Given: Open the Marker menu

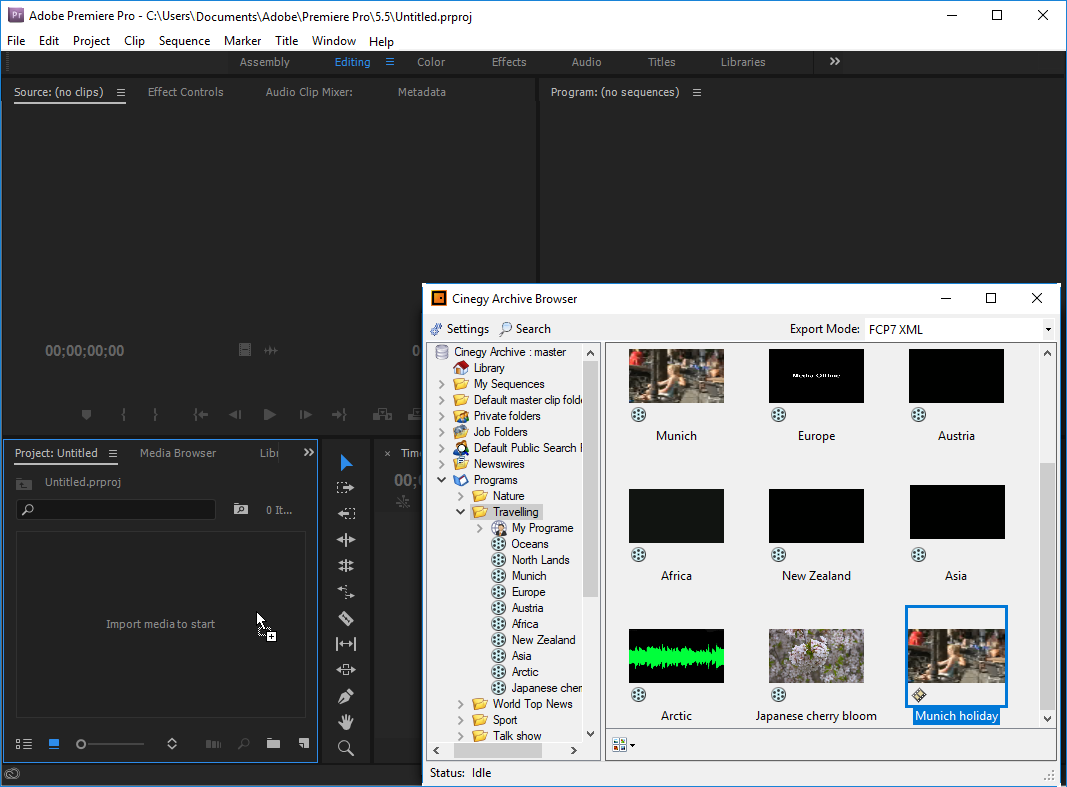Looking at the screenshot, I should click(x=242, y=41).
